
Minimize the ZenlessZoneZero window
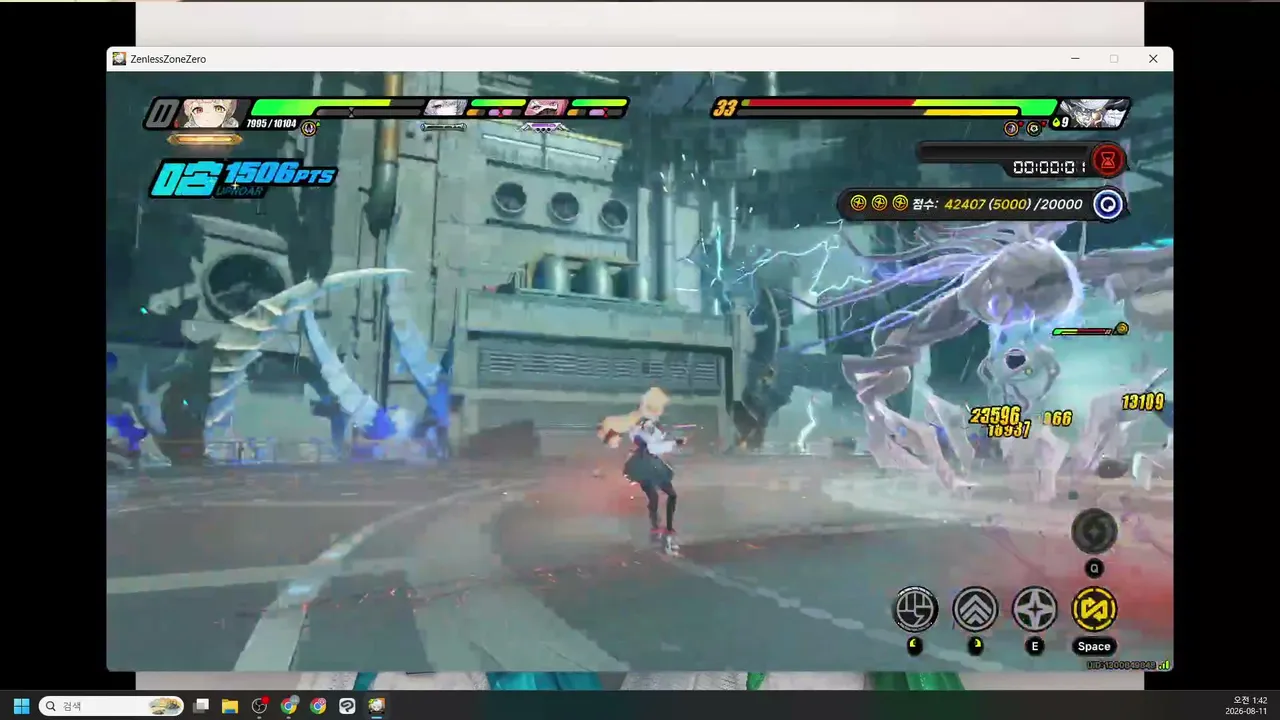tap(1075, 59)
